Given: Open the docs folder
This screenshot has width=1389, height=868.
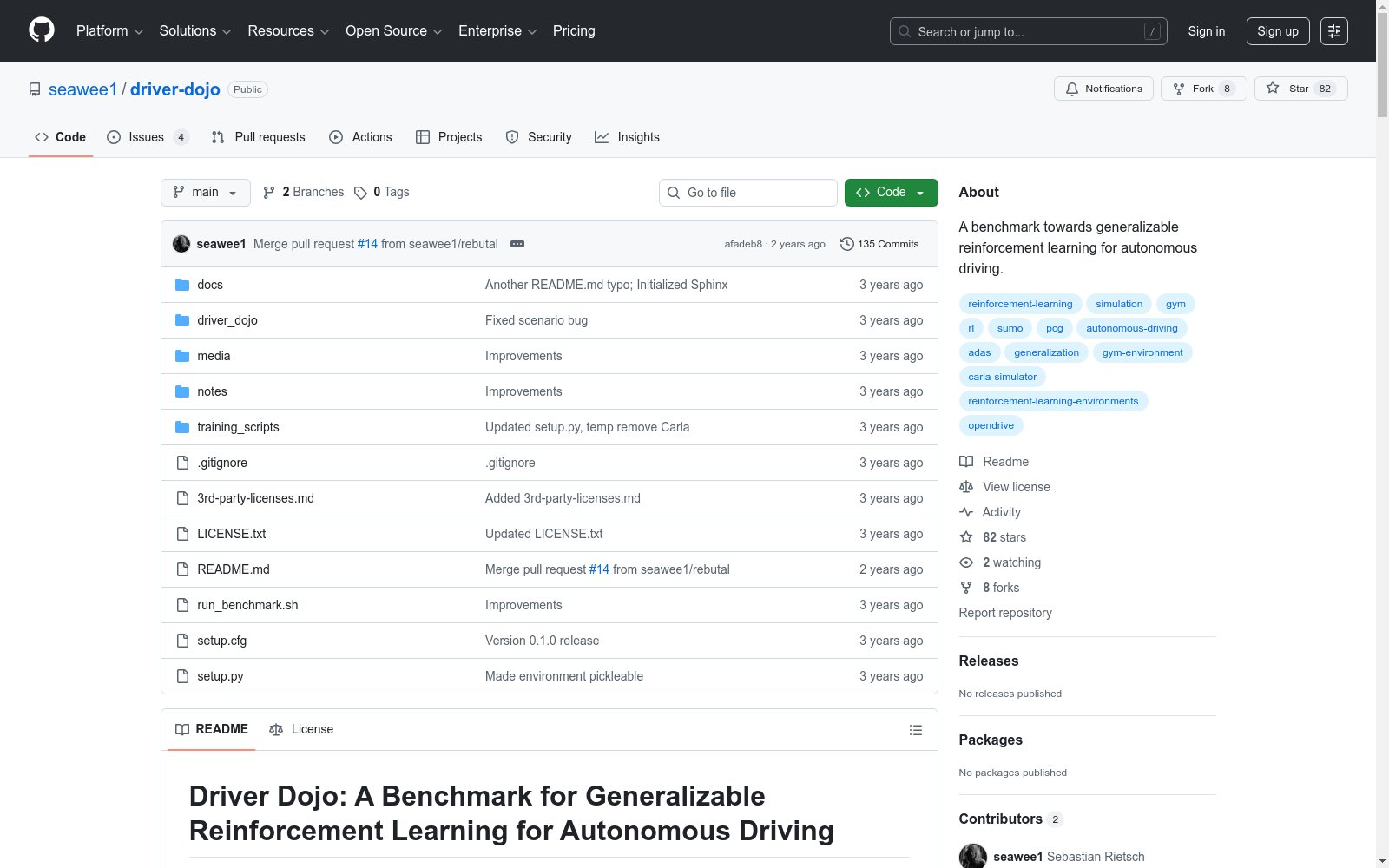Looking at the screenshot, I should [210, 285].
